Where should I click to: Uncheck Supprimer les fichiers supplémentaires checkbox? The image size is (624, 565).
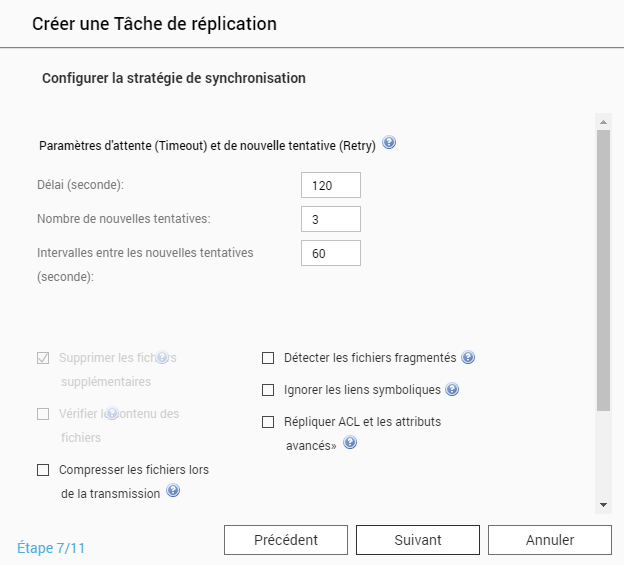coord(43,358)
